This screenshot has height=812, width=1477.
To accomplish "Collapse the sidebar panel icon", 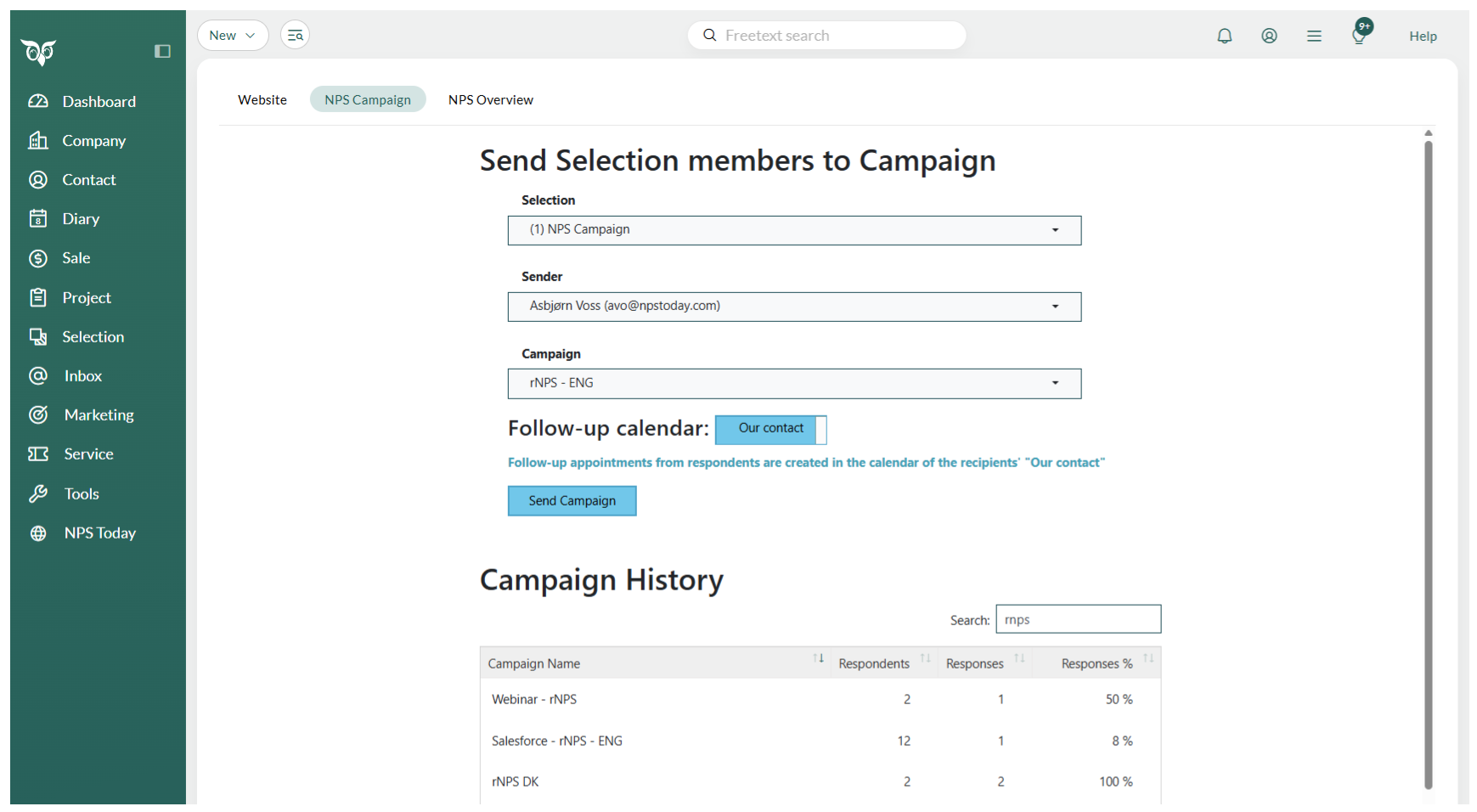I will coord(162,51).
